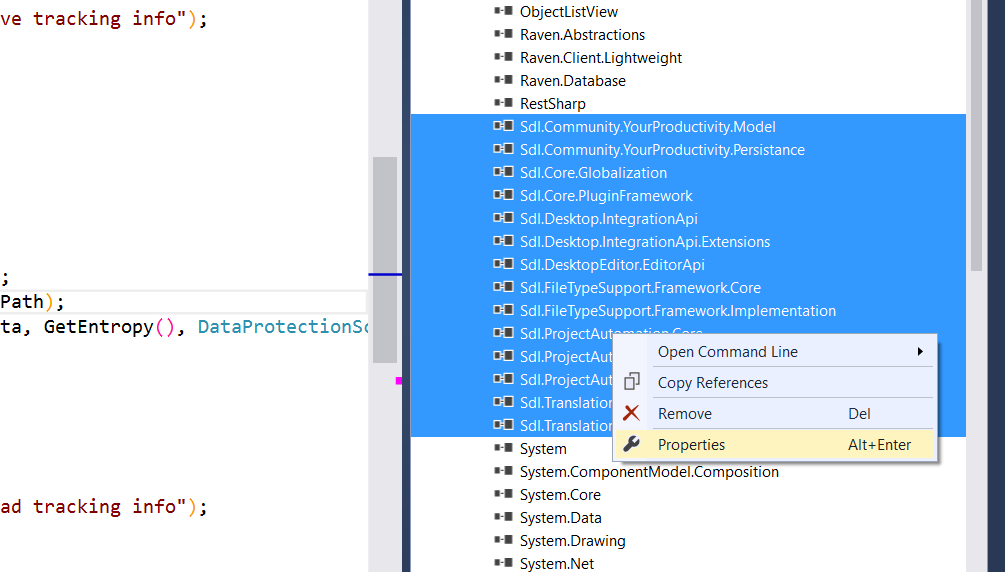Select the System.Drawing reference

(572, 541)
